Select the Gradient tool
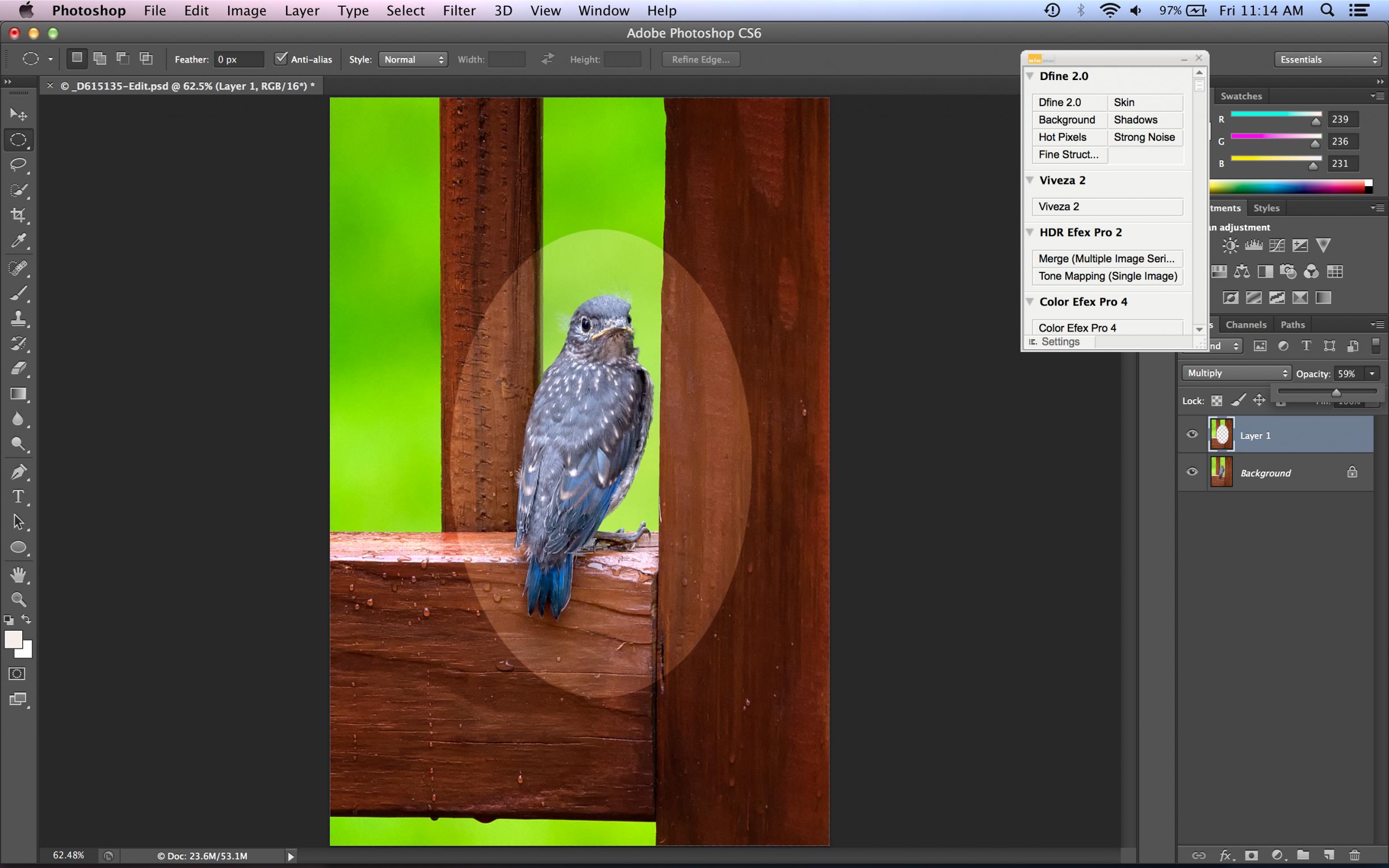The height and width of the screenshot is (868, 1389). point(18,394)
